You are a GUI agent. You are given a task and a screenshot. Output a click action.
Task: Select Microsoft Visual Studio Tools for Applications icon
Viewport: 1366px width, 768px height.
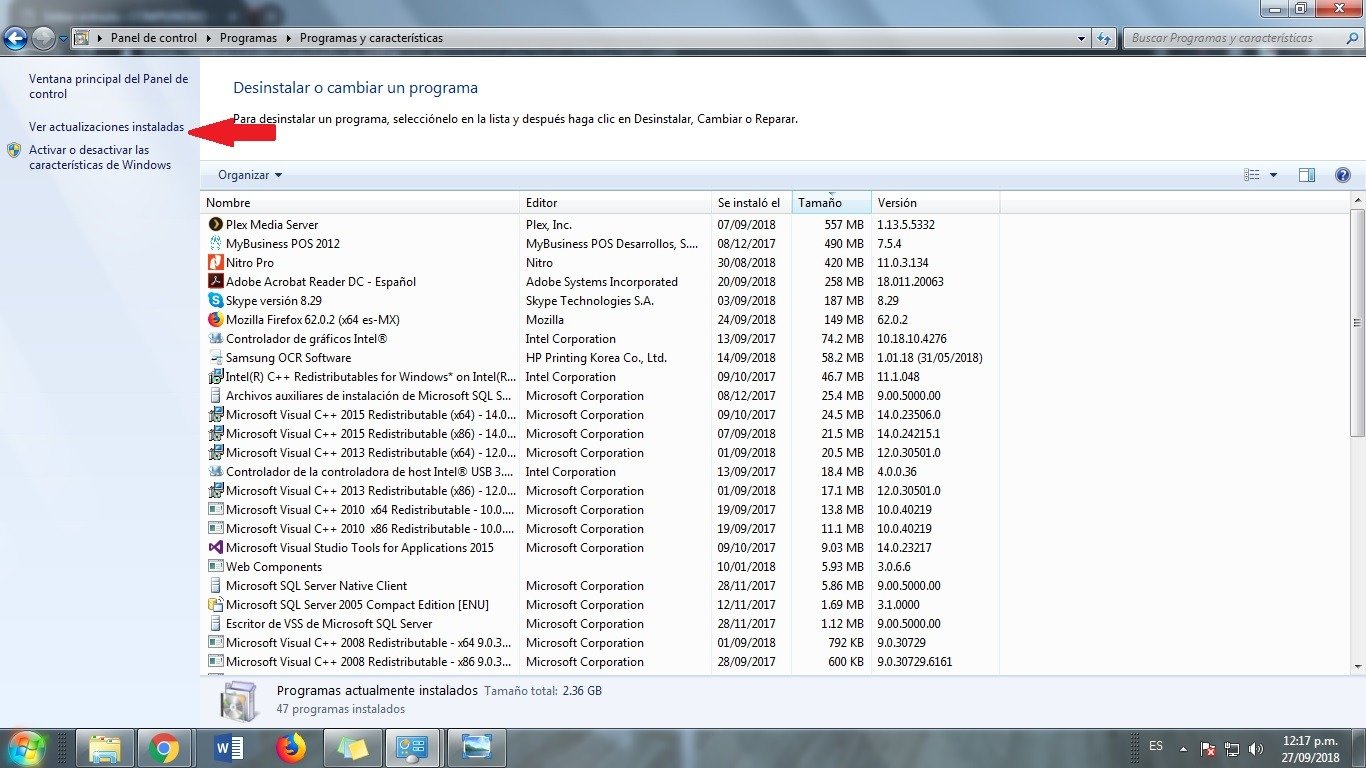216,548
